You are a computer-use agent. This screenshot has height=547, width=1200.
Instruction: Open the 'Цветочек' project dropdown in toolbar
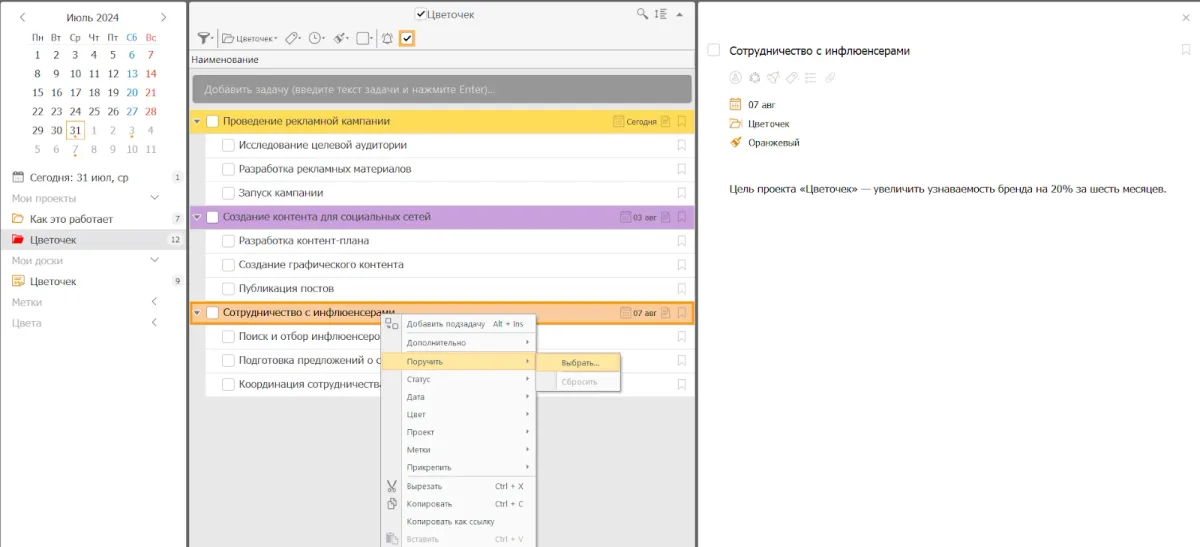tap(250, 39)
